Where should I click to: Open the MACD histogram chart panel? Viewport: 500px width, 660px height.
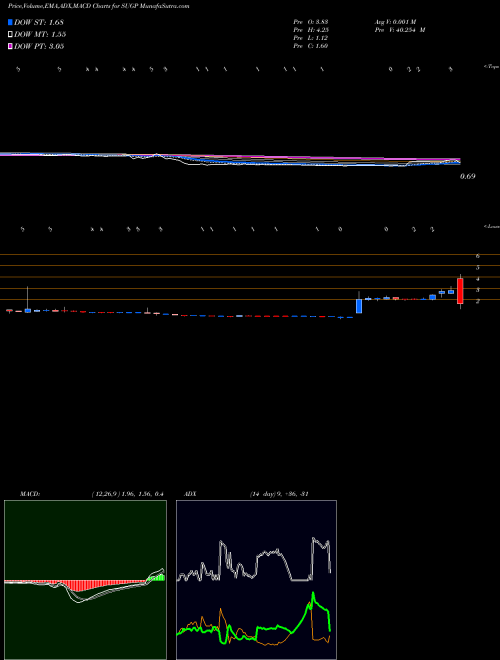[85, 580]
